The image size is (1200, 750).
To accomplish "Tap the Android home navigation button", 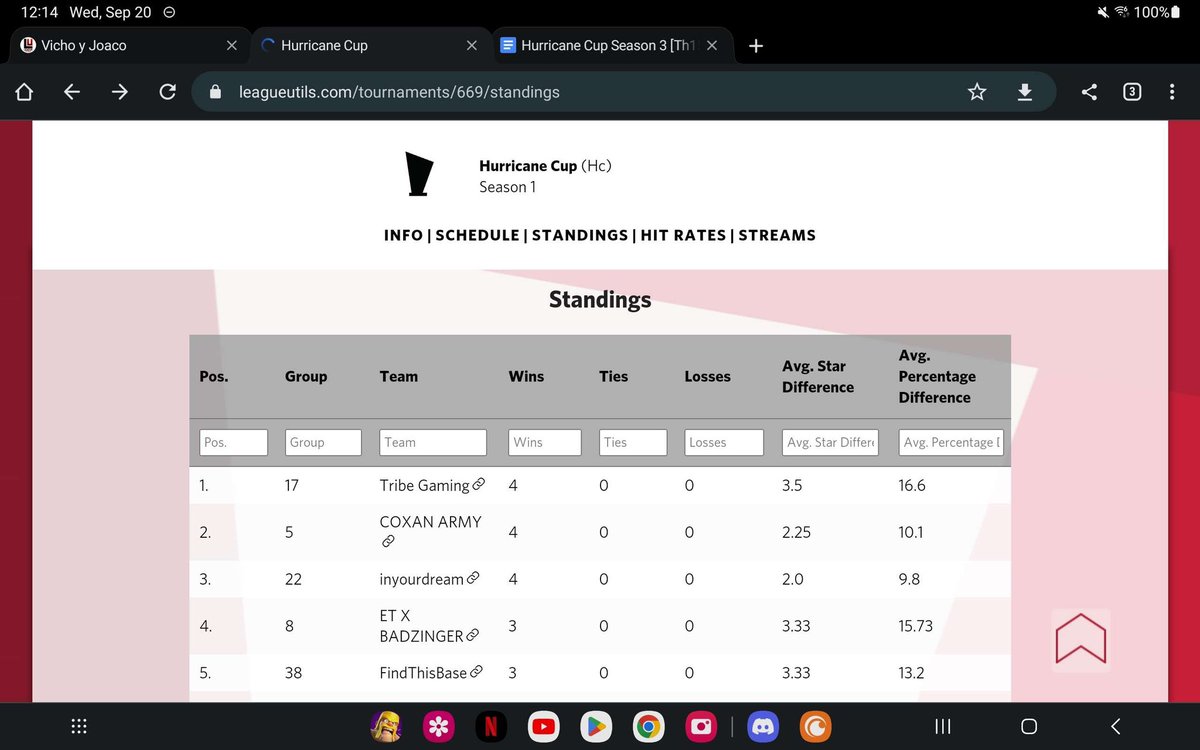I will point(1029,727).
